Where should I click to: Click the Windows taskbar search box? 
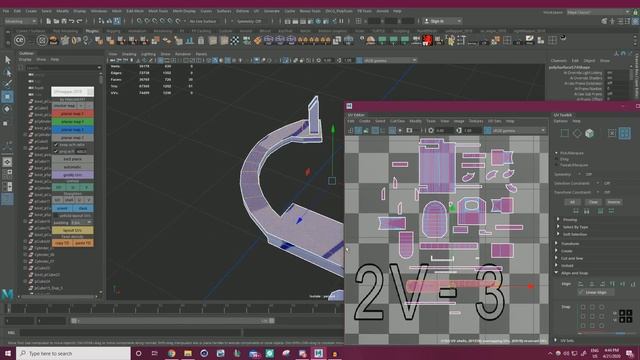(73, 353)
